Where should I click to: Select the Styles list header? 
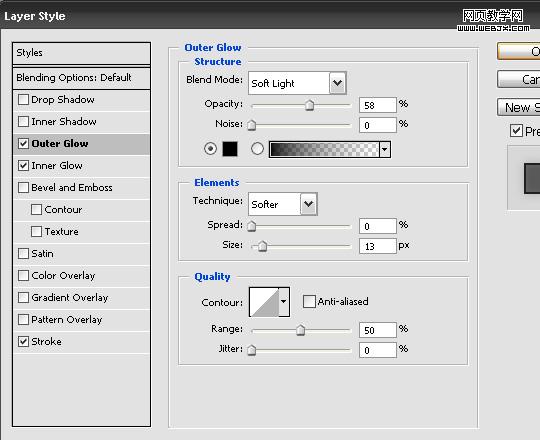coord(81,53)
